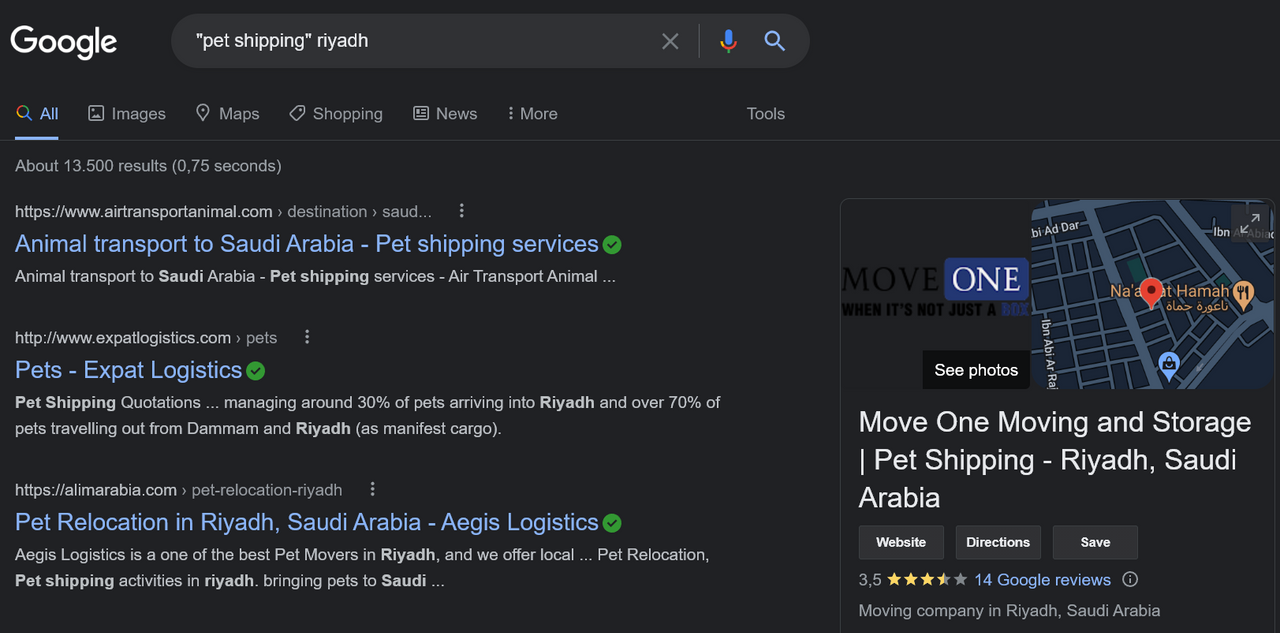Click the https://www.airtransportanimal.com URL text
The width and height of the screenshot is (1280, 633).
(x=144, y=212)
